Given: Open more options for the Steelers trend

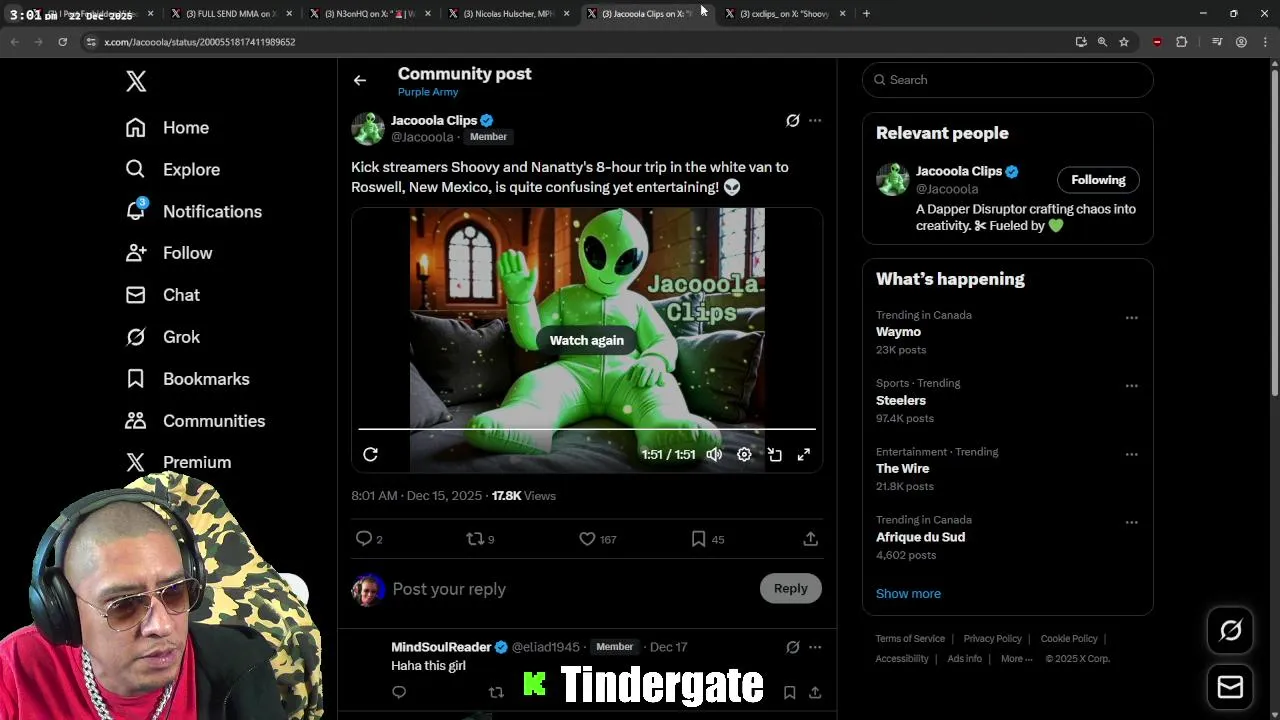Looking at the screenshot, I should click(x=1131, y=386).
